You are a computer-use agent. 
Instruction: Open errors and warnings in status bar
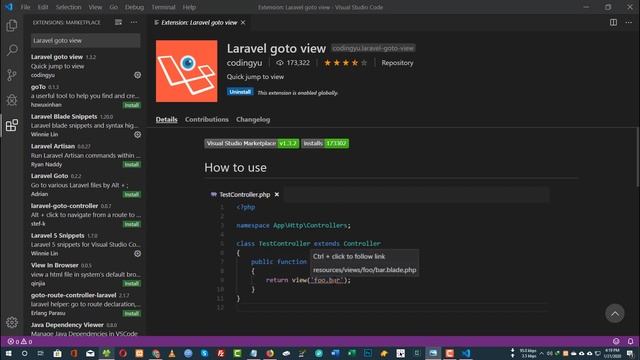pyautogui.click(x=20, y=341)
